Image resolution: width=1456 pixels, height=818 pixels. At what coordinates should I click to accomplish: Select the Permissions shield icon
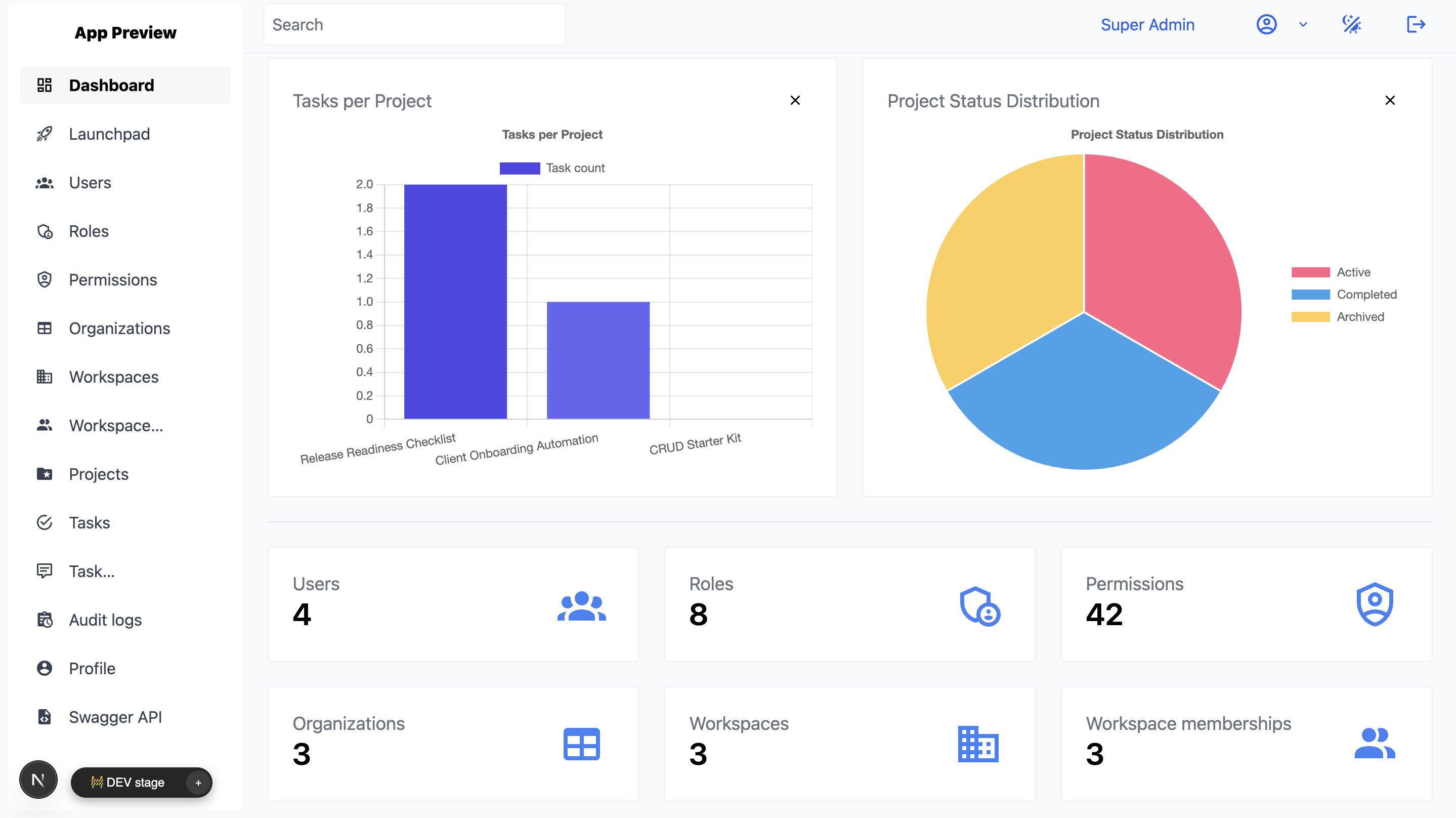pos(45,279)
